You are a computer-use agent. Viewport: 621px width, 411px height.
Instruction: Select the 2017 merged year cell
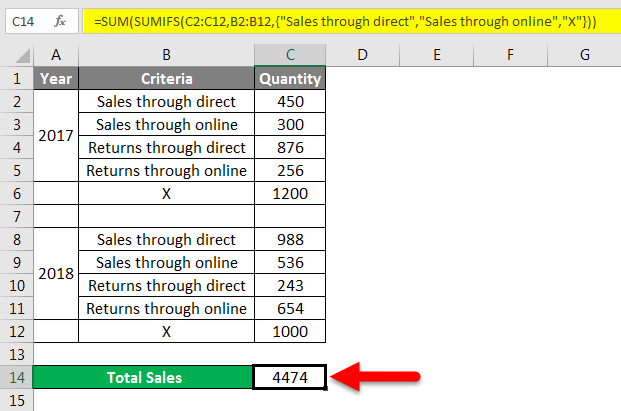pos(55,136)
